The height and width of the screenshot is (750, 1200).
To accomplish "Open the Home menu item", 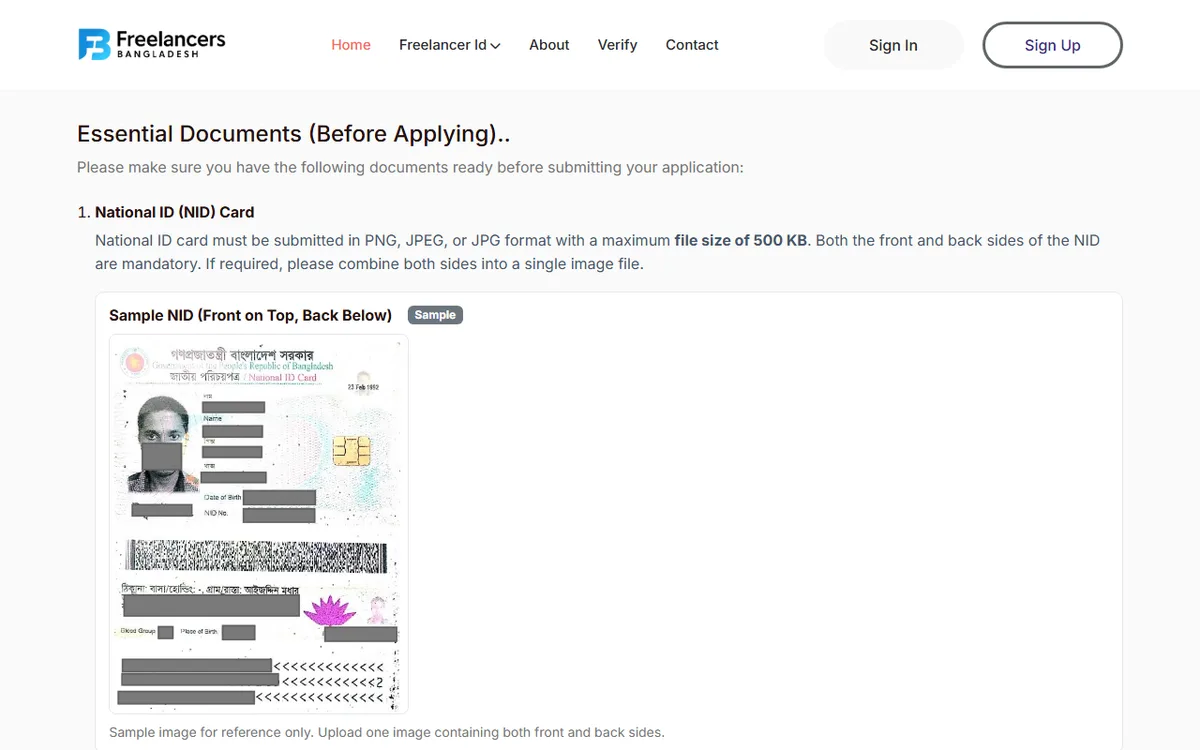I will (351, 45).
